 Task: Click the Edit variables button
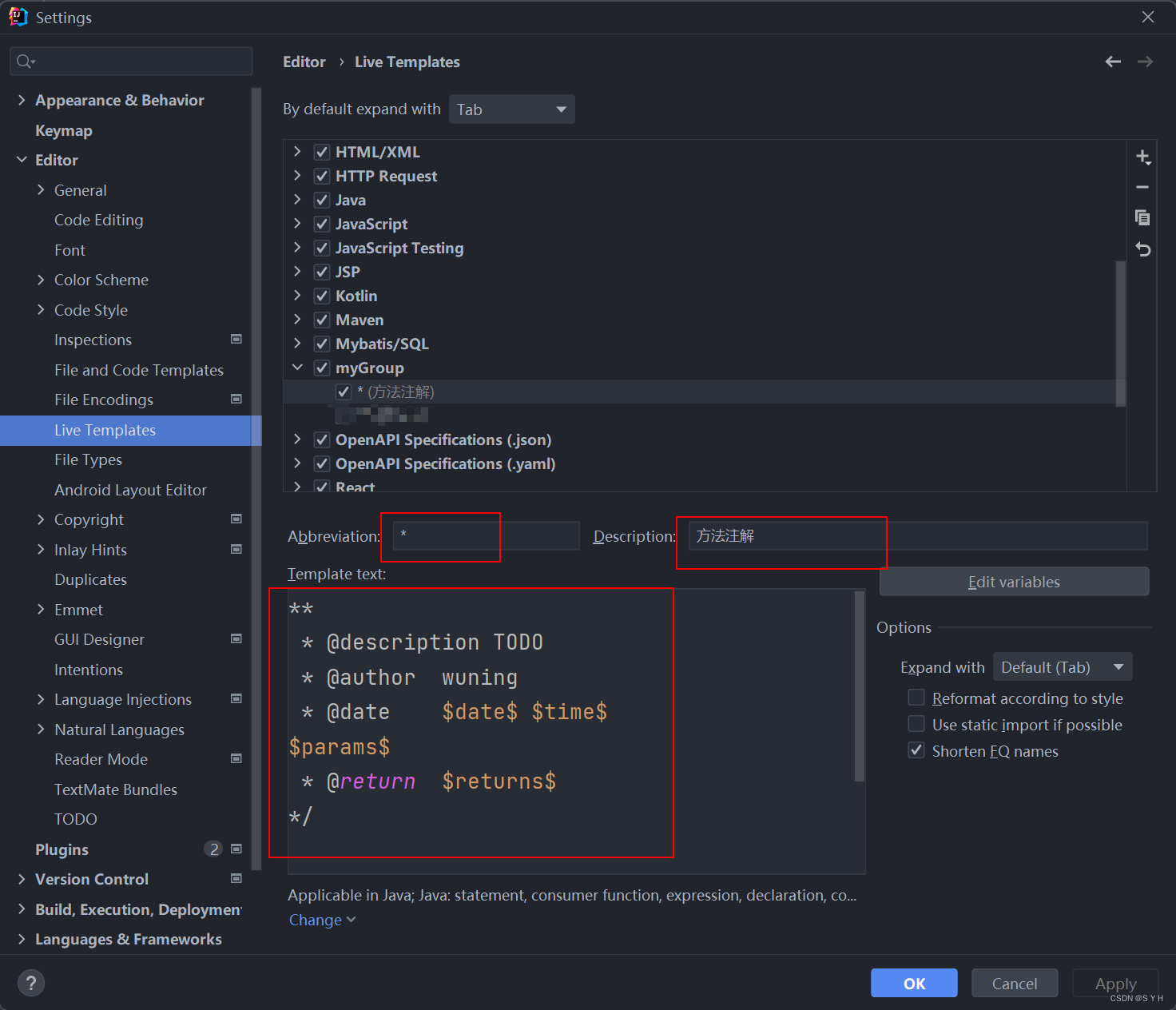click(x=1014, y=582)
